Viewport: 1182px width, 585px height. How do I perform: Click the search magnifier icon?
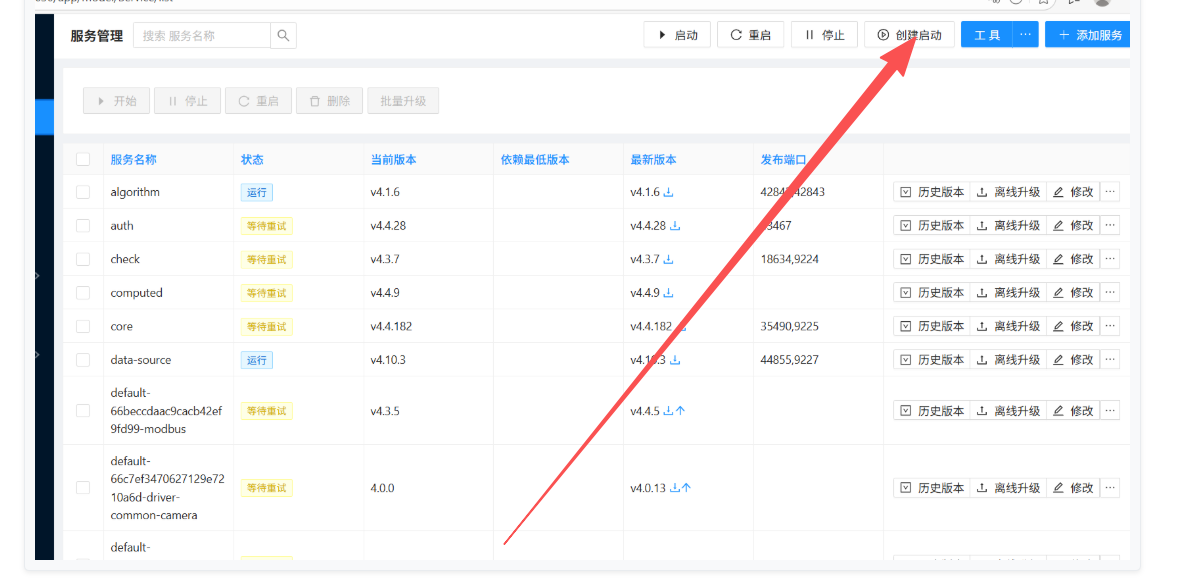[x=283, y=36]
